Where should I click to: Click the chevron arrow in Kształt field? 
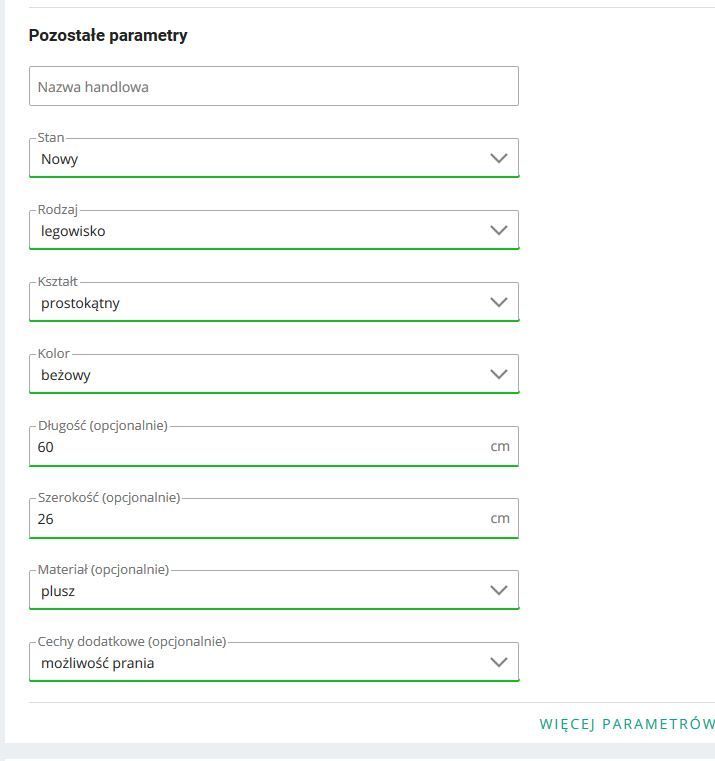[x=499, y=302]
